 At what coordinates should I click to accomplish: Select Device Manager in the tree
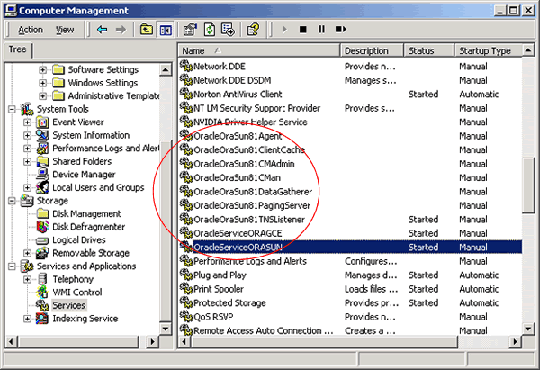tap(84, 175)
